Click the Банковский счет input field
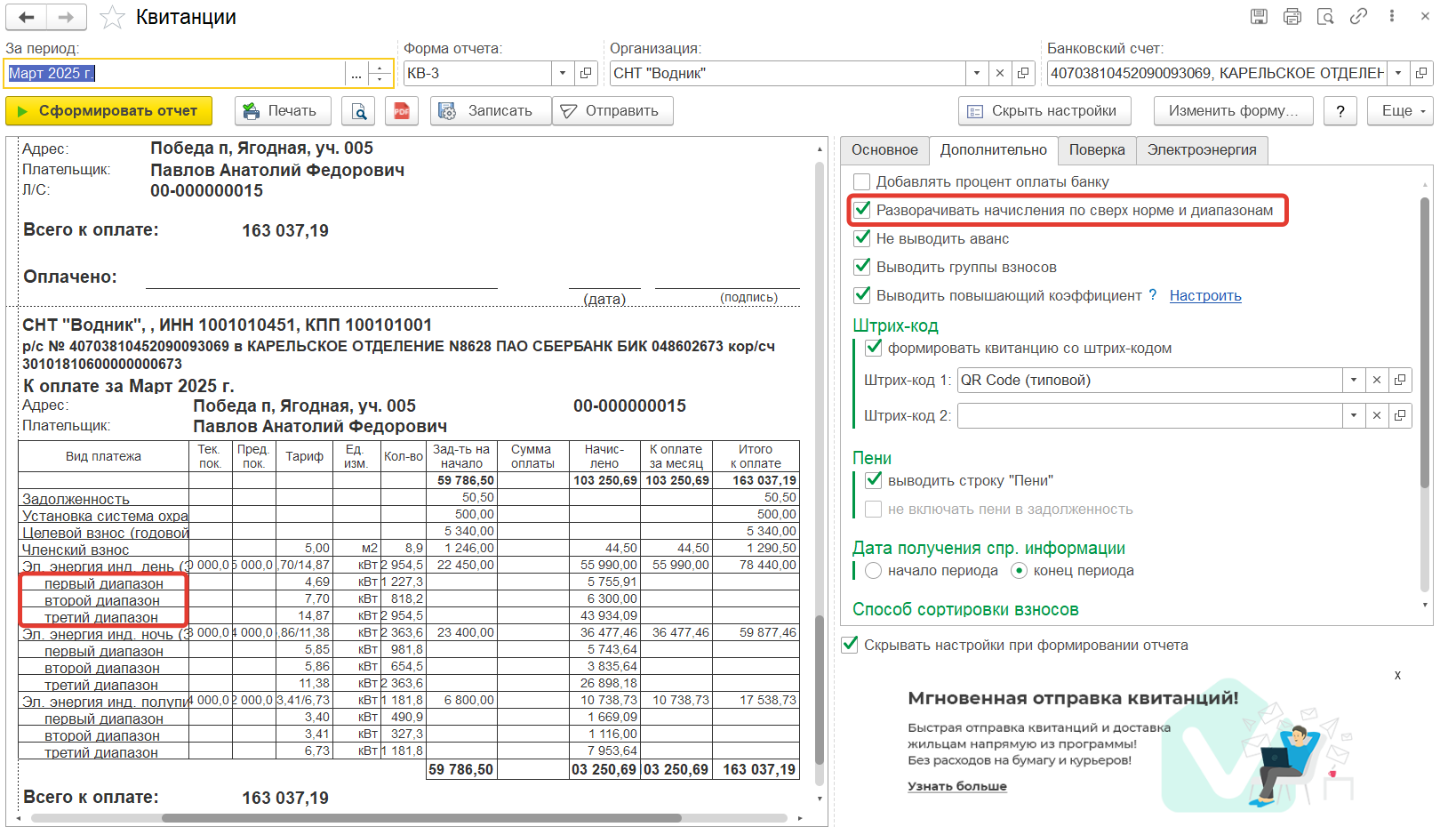 coord(1217,73)
